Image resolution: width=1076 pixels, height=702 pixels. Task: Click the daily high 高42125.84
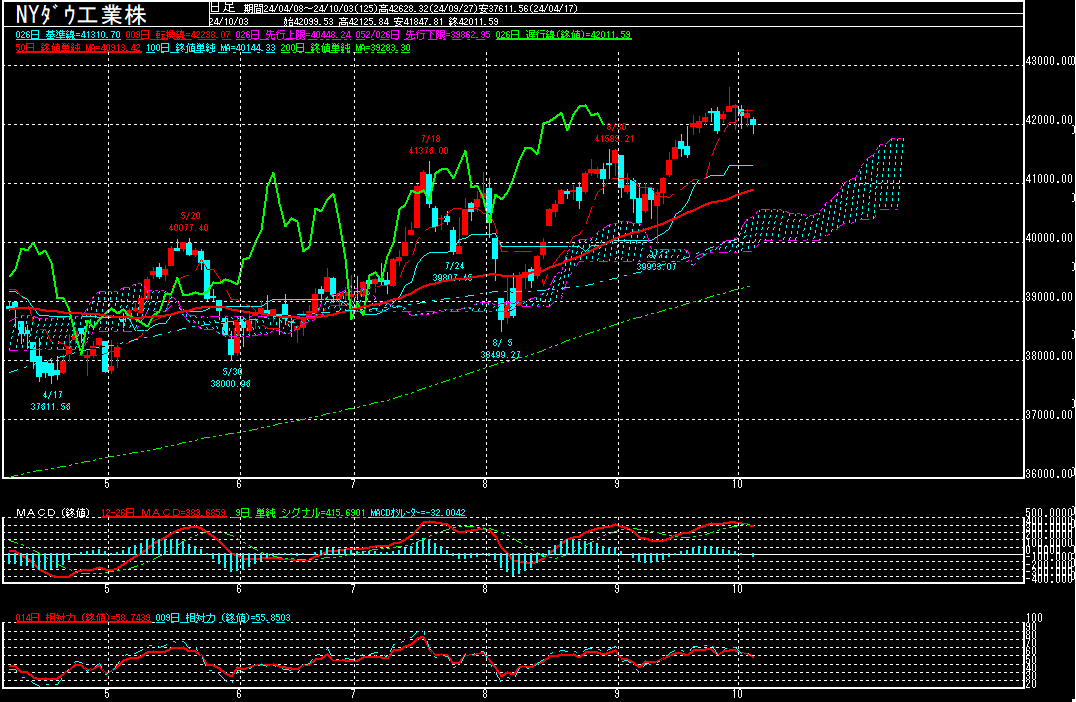pos(364,21)
